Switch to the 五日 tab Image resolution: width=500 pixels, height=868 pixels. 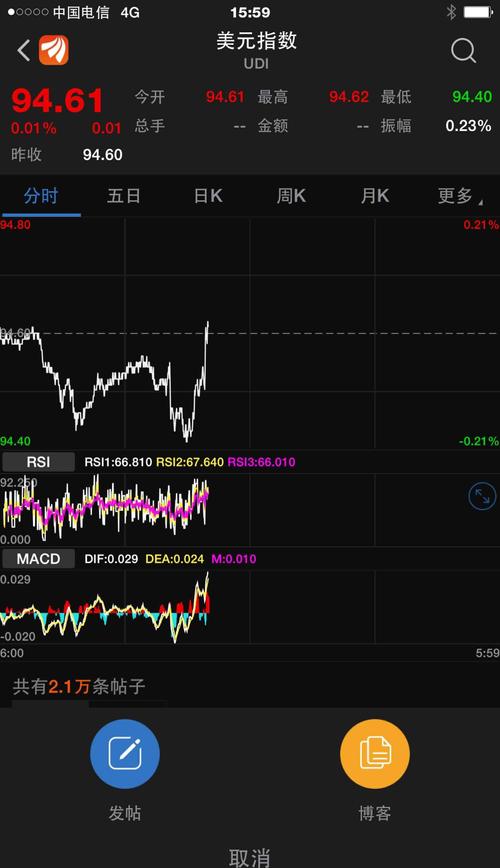pyautogui.click(x=123, y=195)
